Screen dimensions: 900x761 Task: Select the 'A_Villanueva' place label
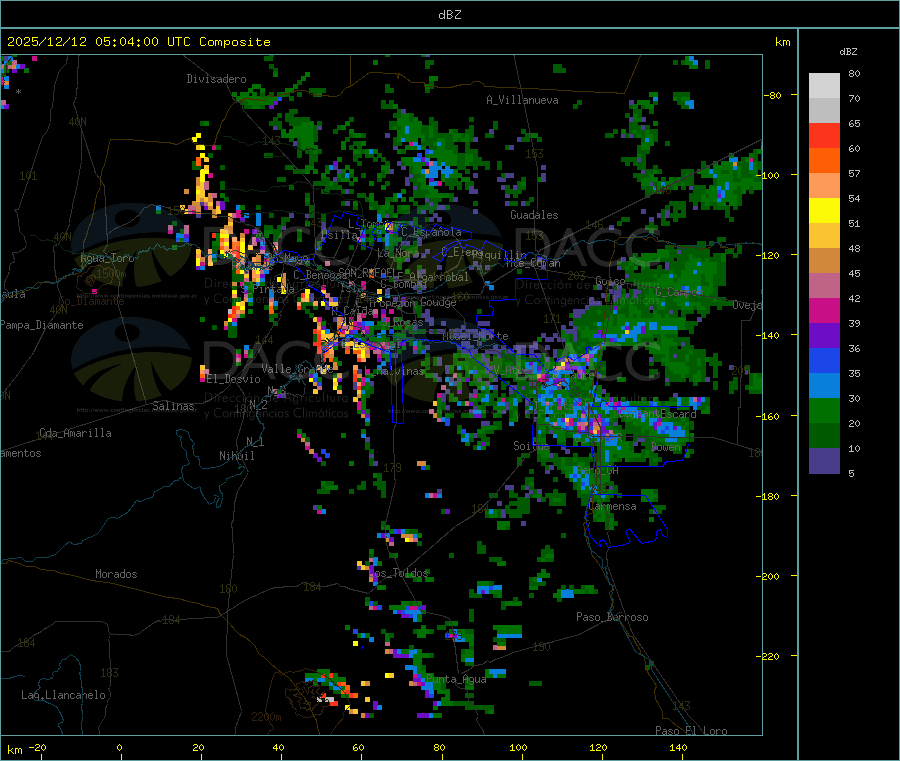pyautogui.click(x=522, y=100)
